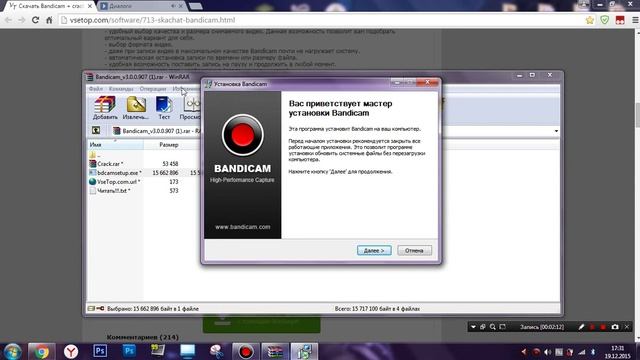Click Комментариев (214) heading on webpage

point(142,337)
